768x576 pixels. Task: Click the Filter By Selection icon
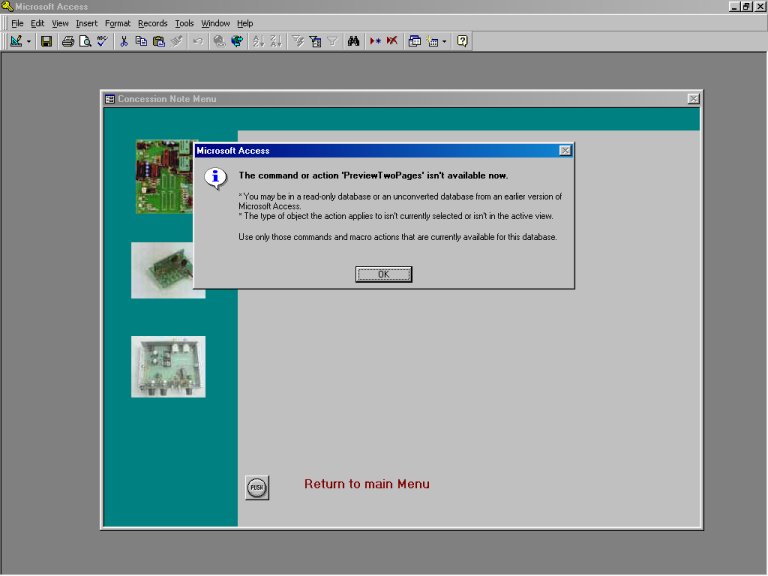pos(298,41)
